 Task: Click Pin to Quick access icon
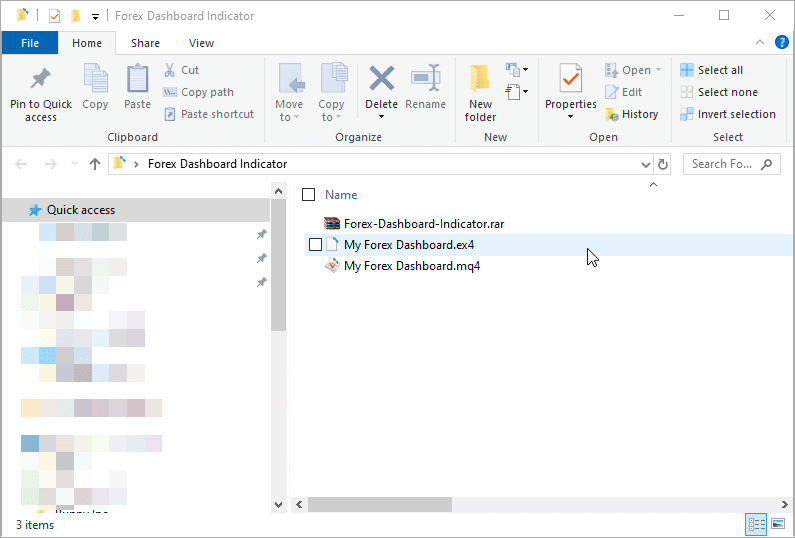pos(41,79)
